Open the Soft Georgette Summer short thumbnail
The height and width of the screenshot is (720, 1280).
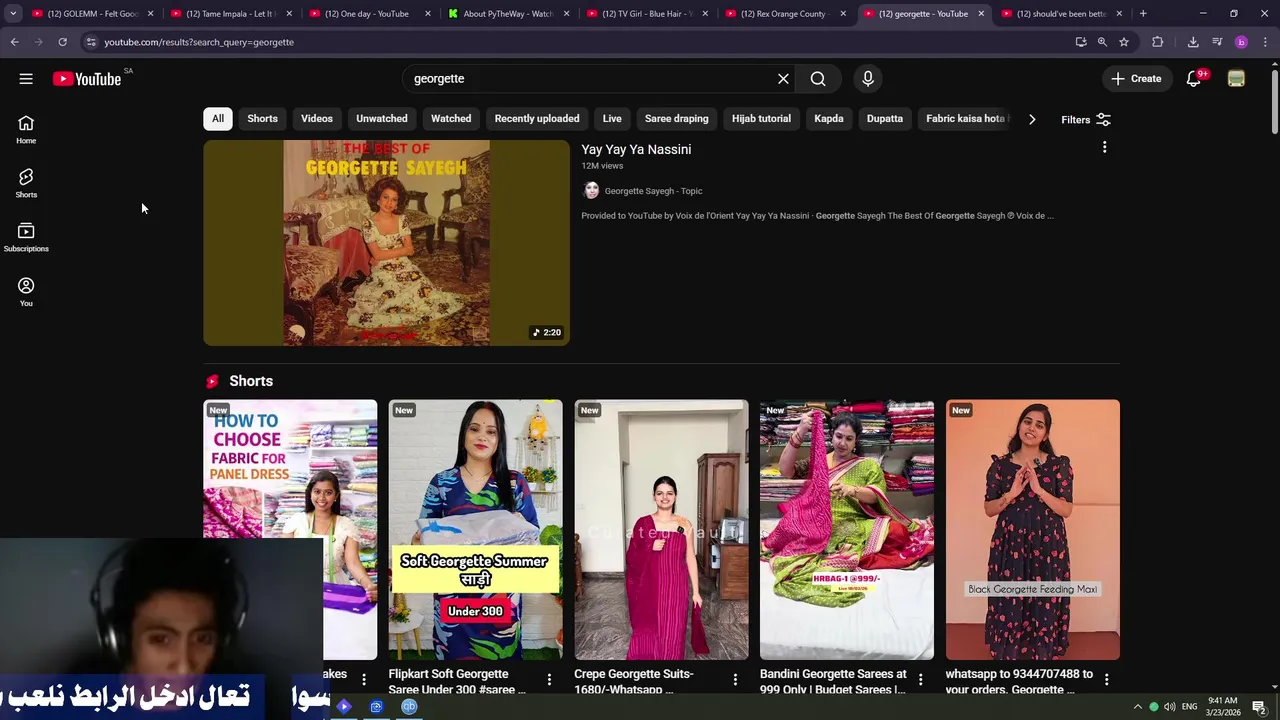click(x=475, y=530)
